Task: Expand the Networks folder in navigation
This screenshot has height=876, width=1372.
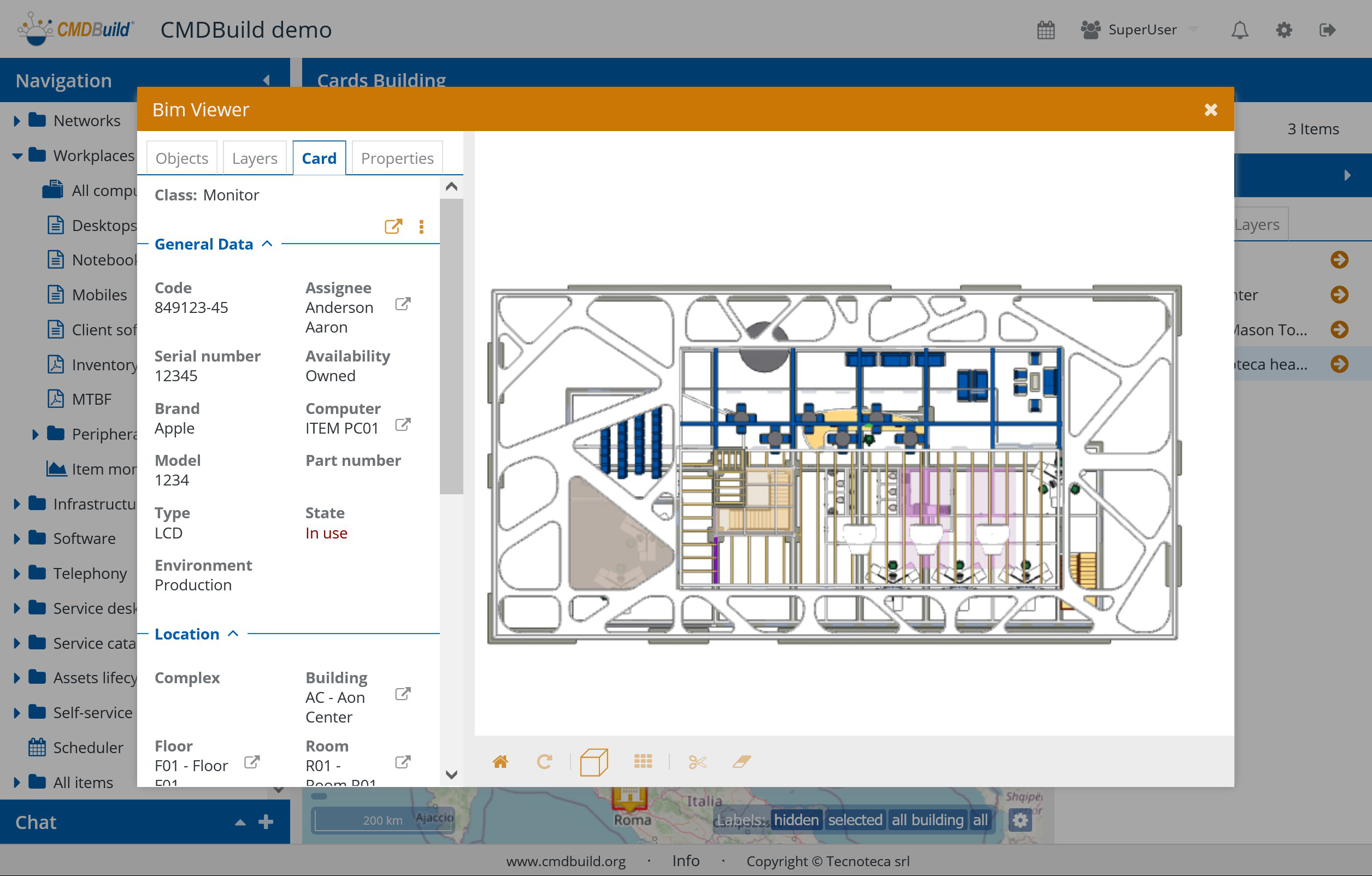Action: click(x=16, y=121)
